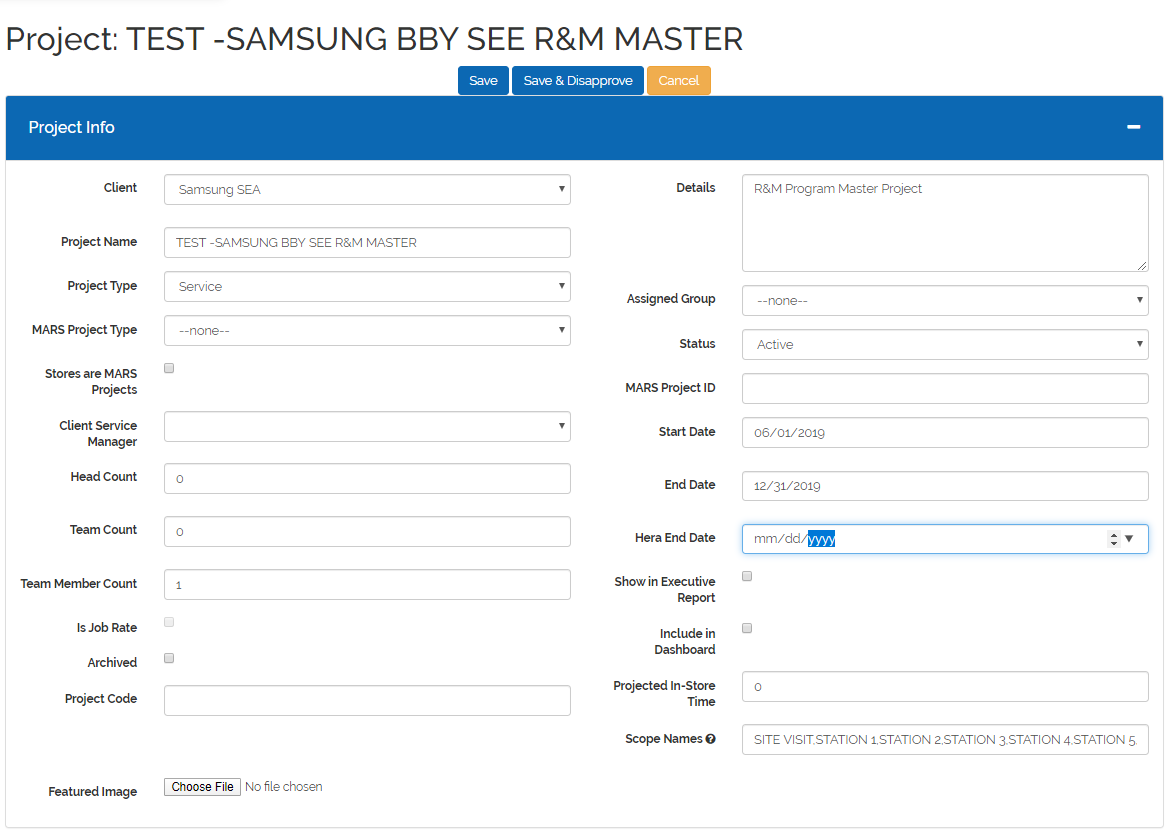Screen dimensions: 1174x840
Task: Click the Scope Names input field
Action: [945, 740]
